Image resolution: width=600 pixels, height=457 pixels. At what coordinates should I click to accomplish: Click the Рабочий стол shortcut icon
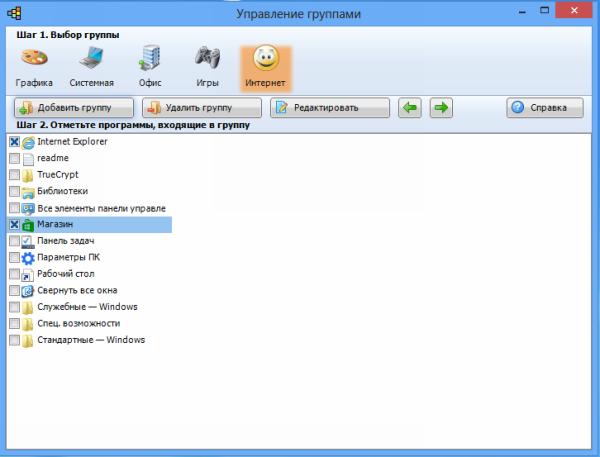click(x=28, y=275)
